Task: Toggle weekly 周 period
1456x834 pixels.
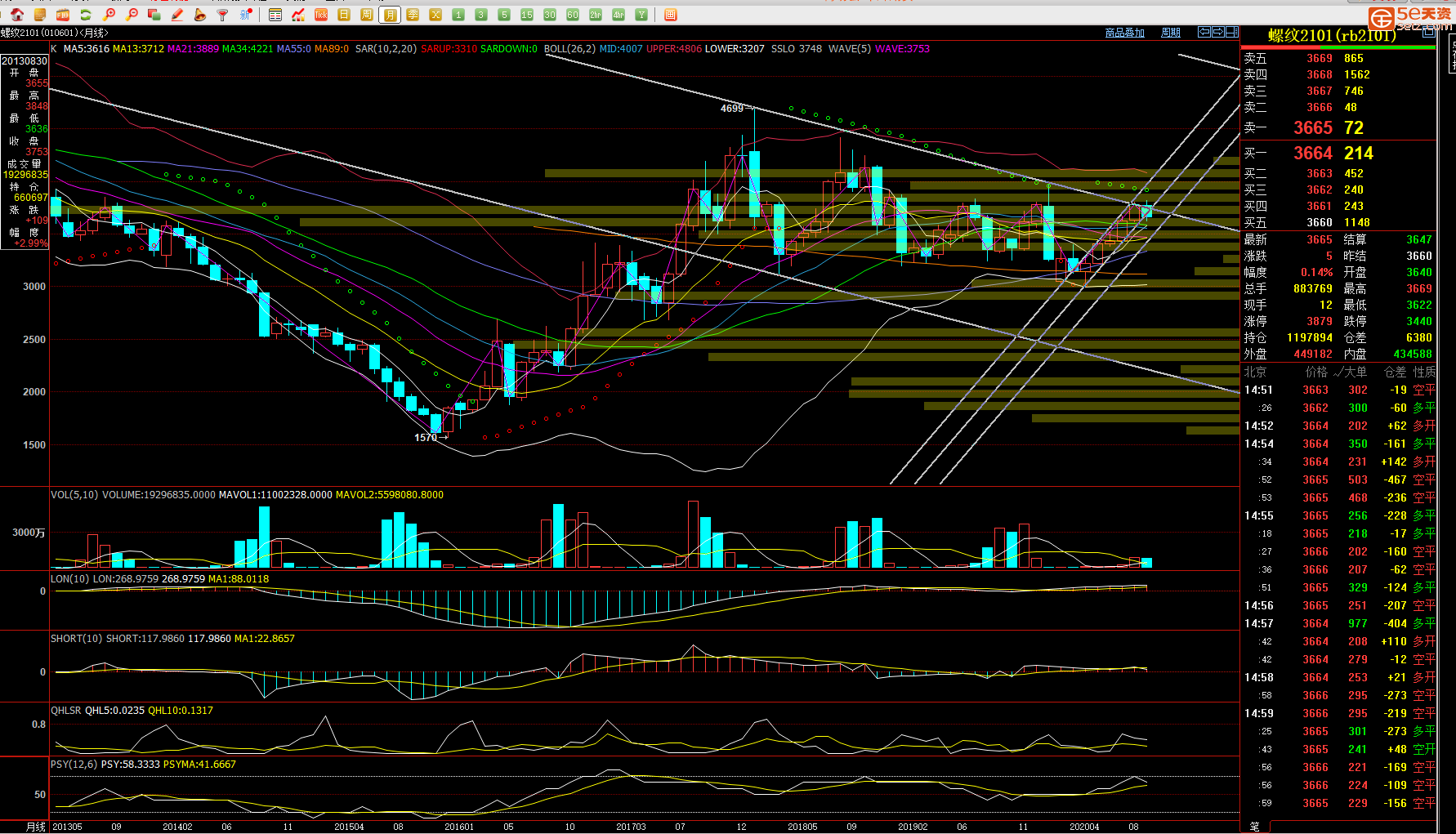Action: [367, 15]
